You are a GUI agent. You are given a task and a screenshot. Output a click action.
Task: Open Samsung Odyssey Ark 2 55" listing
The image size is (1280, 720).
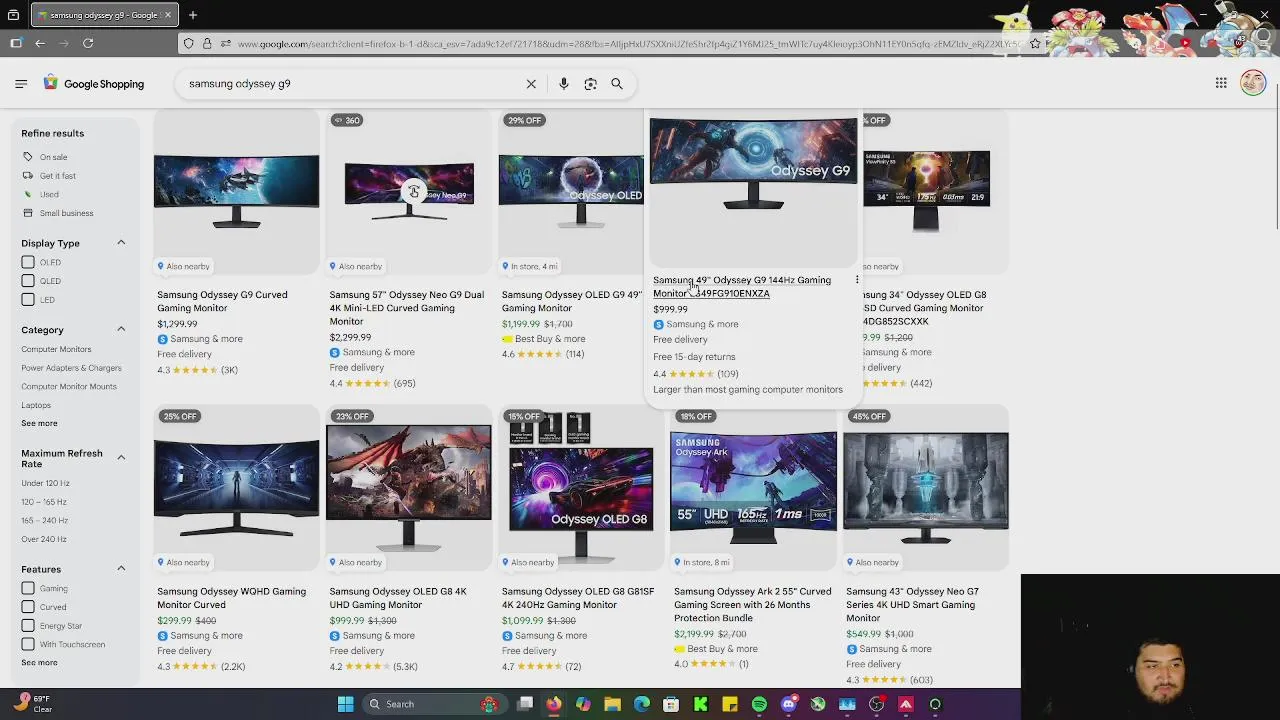click(x=752, y=604)
